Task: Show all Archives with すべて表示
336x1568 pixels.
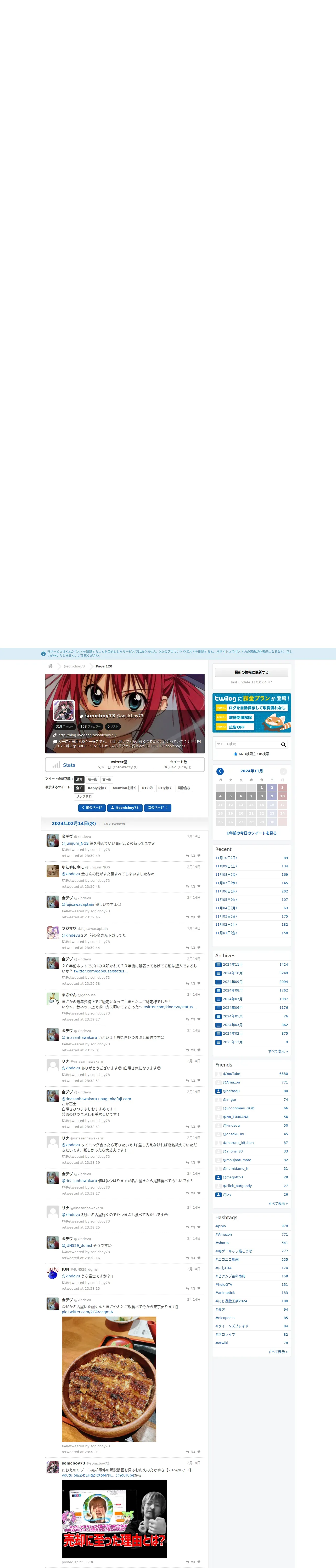Action: click(x=278, y=1051)
